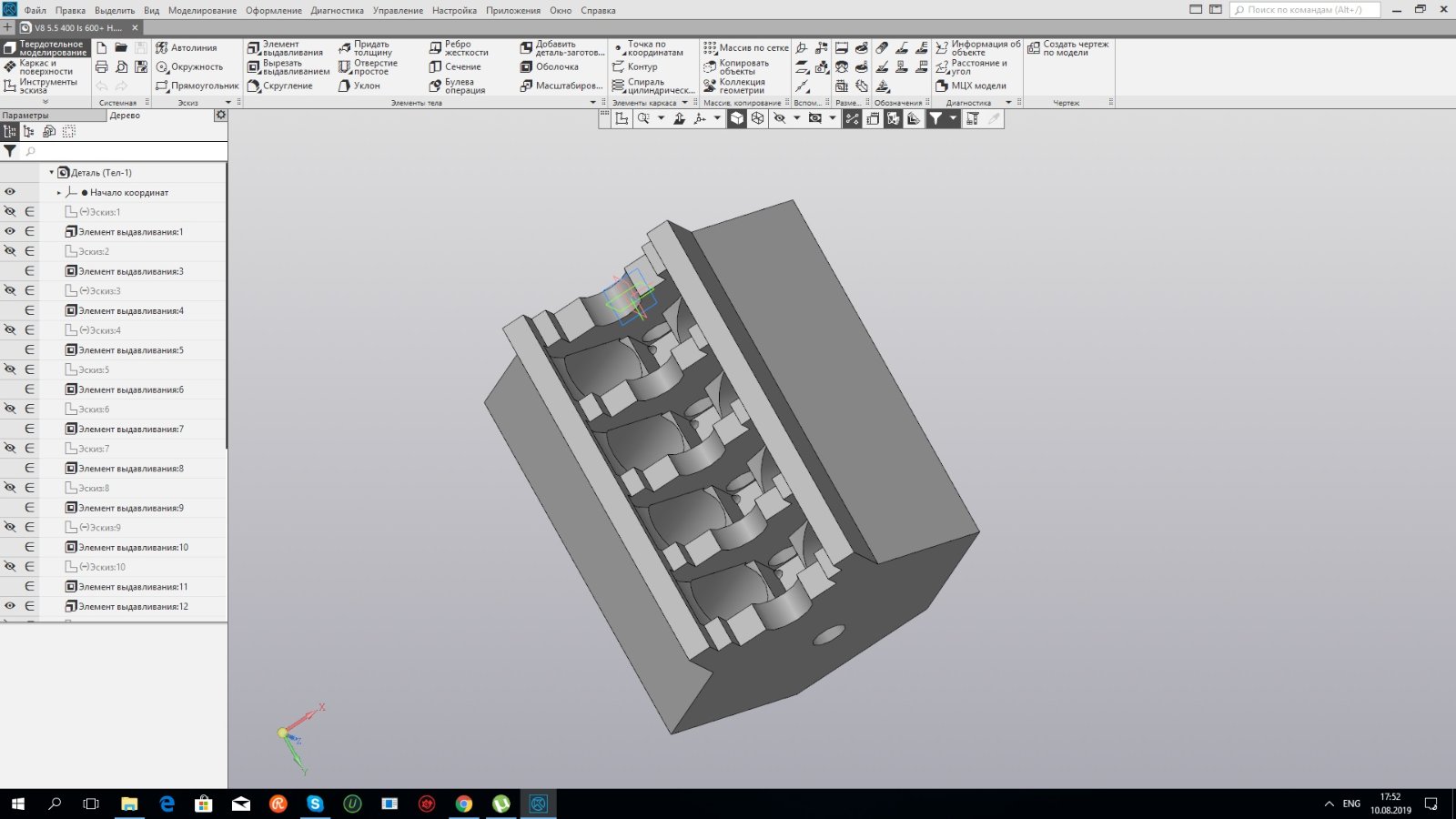Viewport: 1456px width, 819px height.
Task: Select the Массив по сетке tool
Action: pos(745,48)
